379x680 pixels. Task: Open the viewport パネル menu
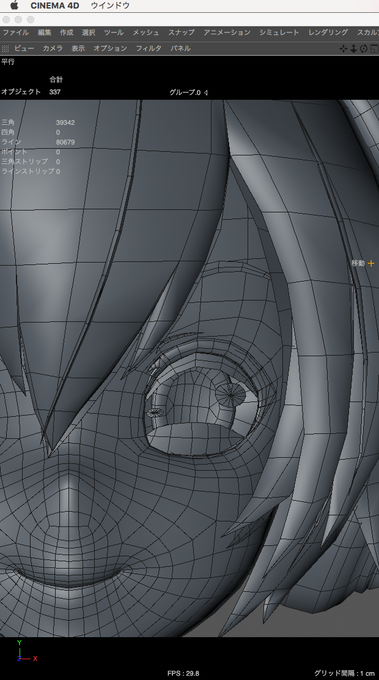pyautogui.click(x=180, y=49)
